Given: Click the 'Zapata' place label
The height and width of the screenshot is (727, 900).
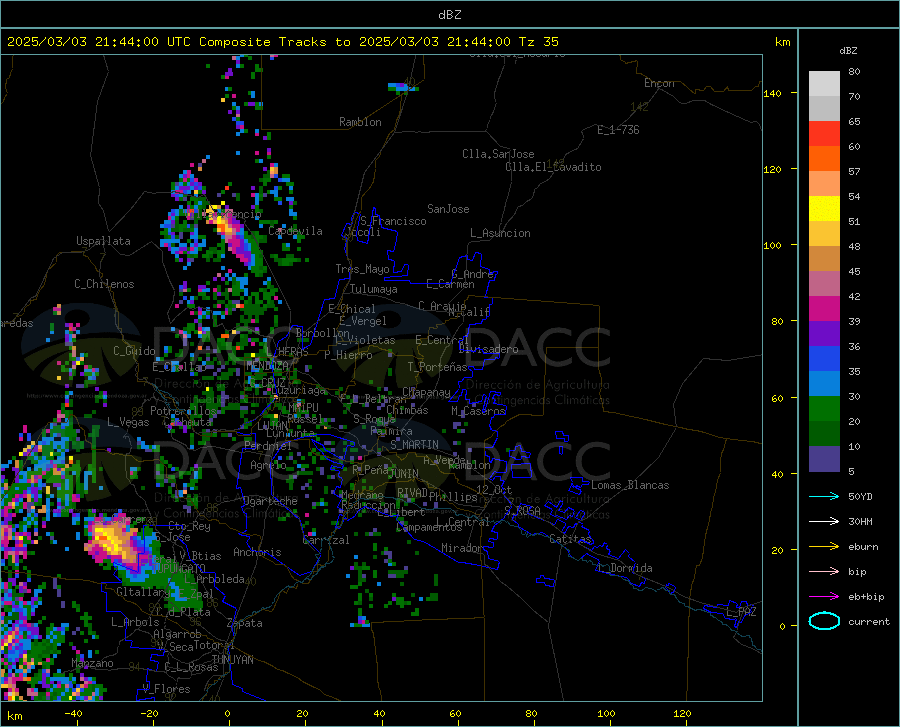Looking at the screenshot, I should [245, 623].
